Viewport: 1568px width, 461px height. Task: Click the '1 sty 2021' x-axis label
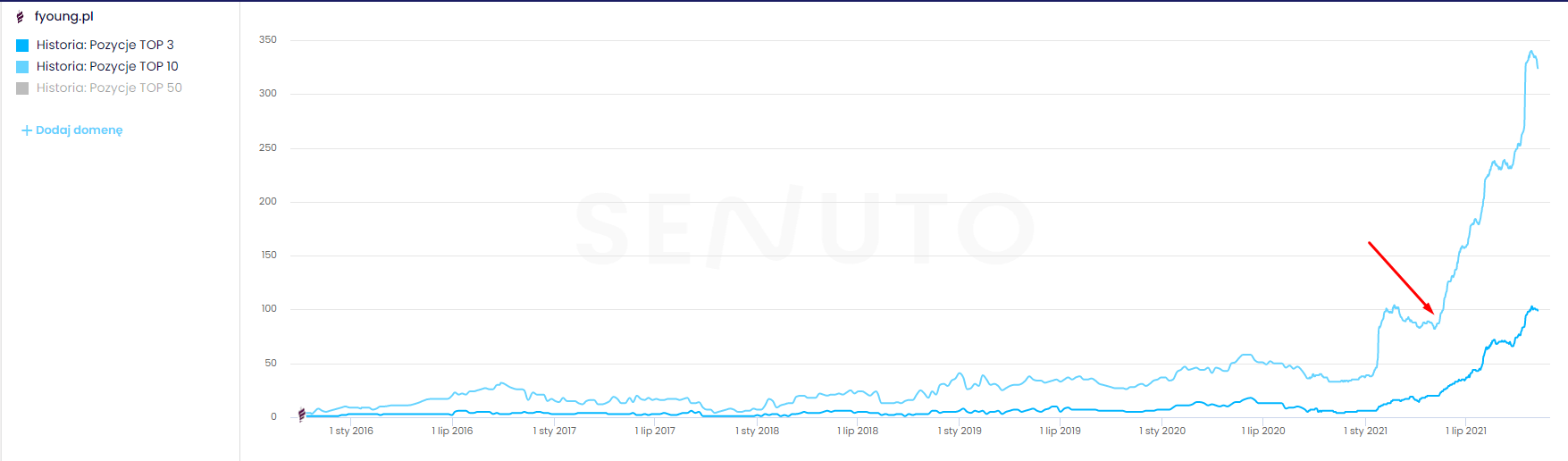(1365, 431)
